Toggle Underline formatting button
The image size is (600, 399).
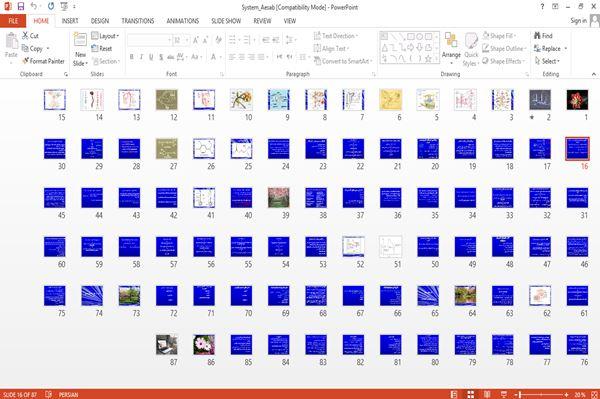[151, 57]
